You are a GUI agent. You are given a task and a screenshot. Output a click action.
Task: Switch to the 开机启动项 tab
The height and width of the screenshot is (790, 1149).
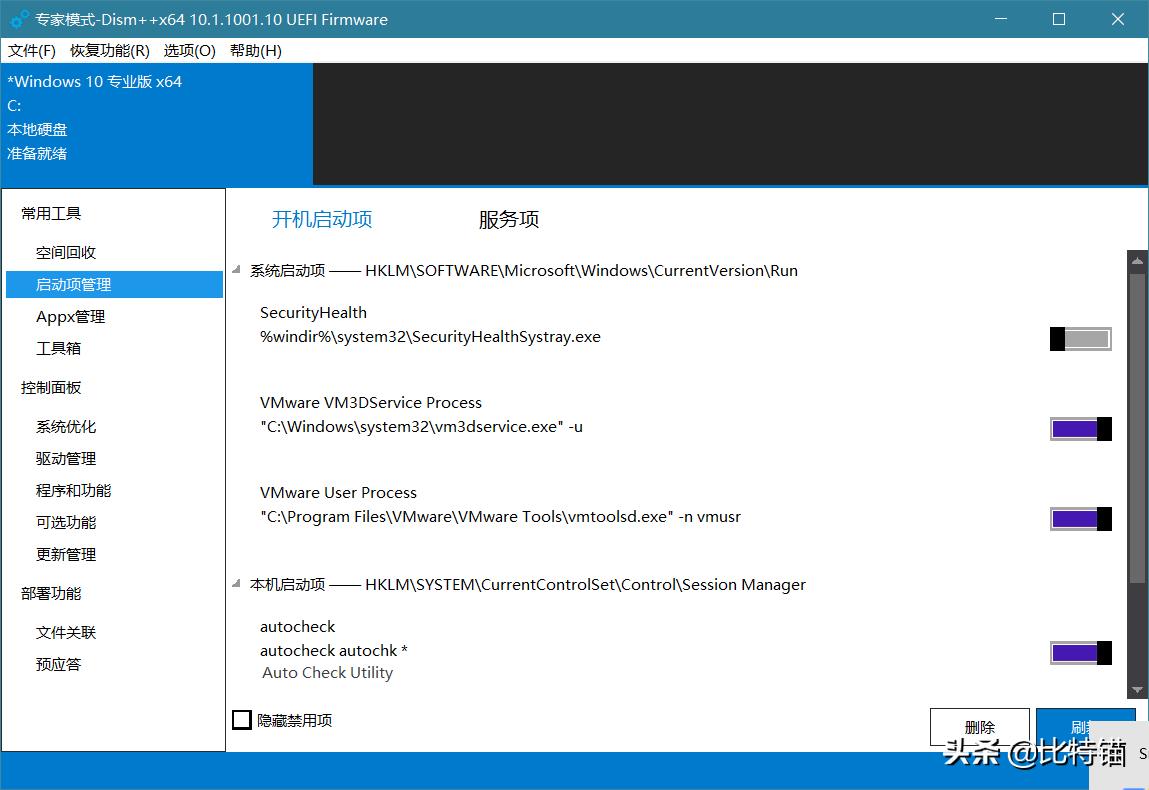pyautogui.click(x=322, y=219)
